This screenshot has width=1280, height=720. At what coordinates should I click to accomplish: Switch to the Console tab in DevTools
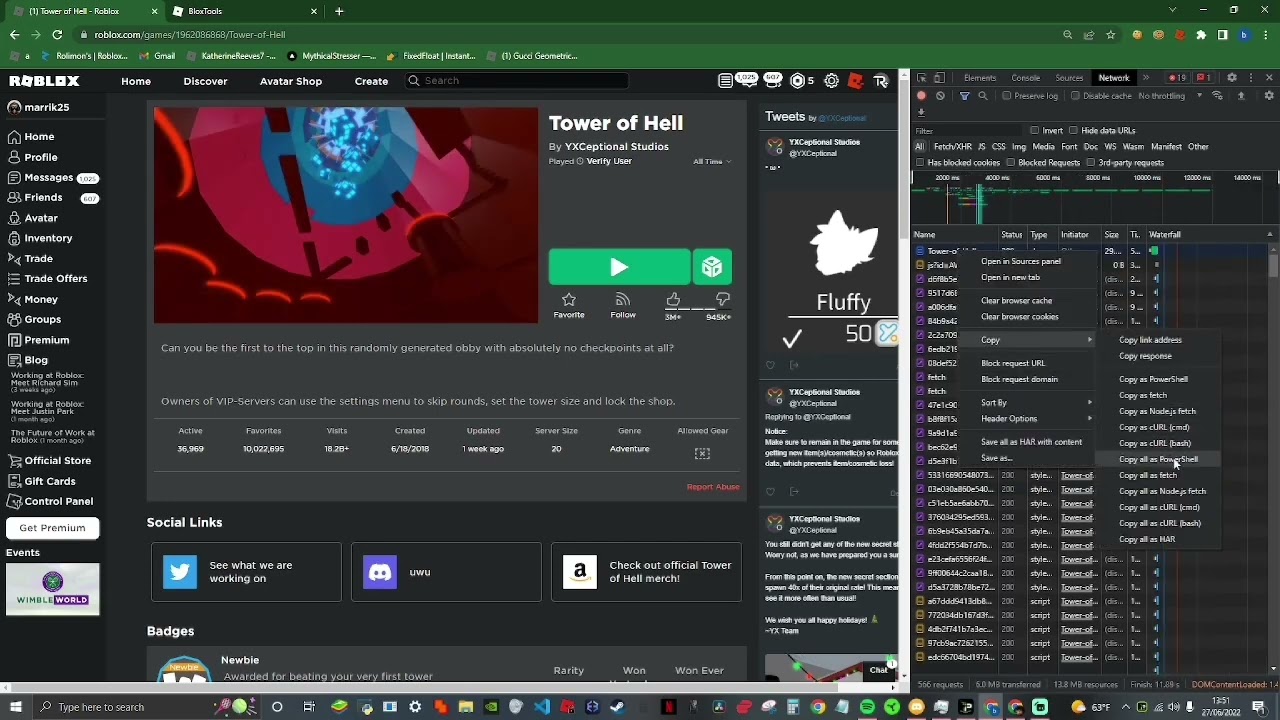[1026, 78]
